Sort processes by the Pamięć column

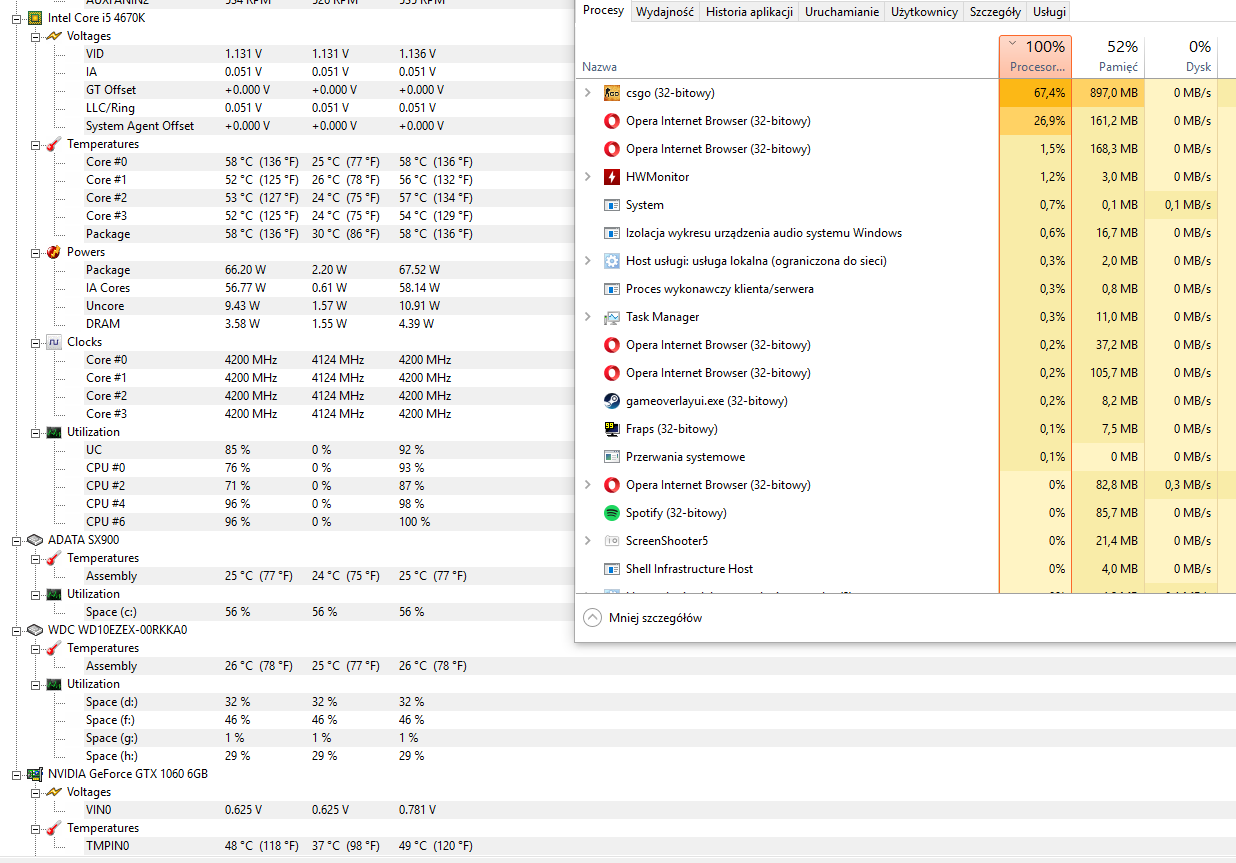click(x=1107, y=56)
